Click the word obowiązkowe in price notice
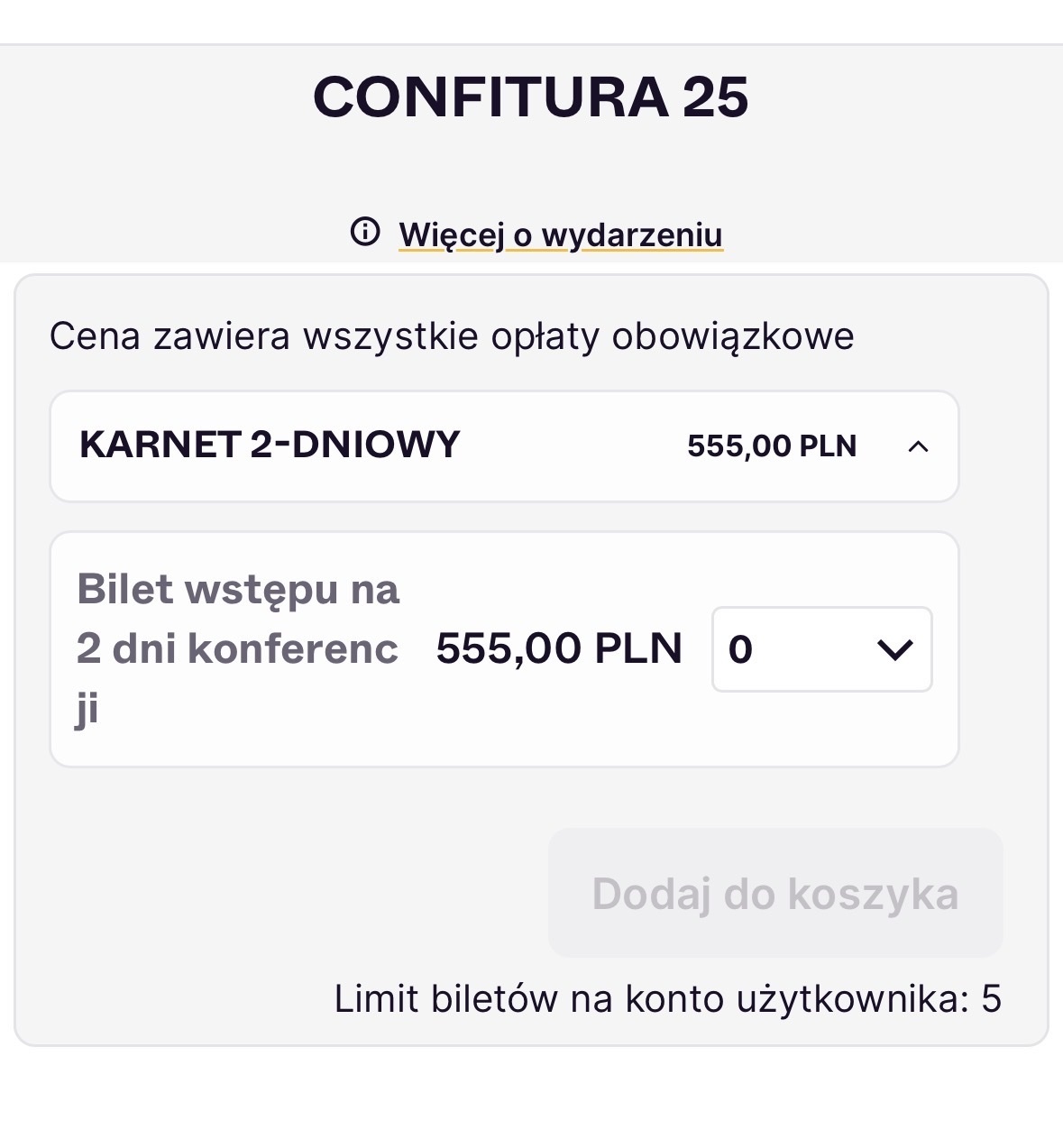This screenshot has height=1148, width=1063. (x=732, y=336)
